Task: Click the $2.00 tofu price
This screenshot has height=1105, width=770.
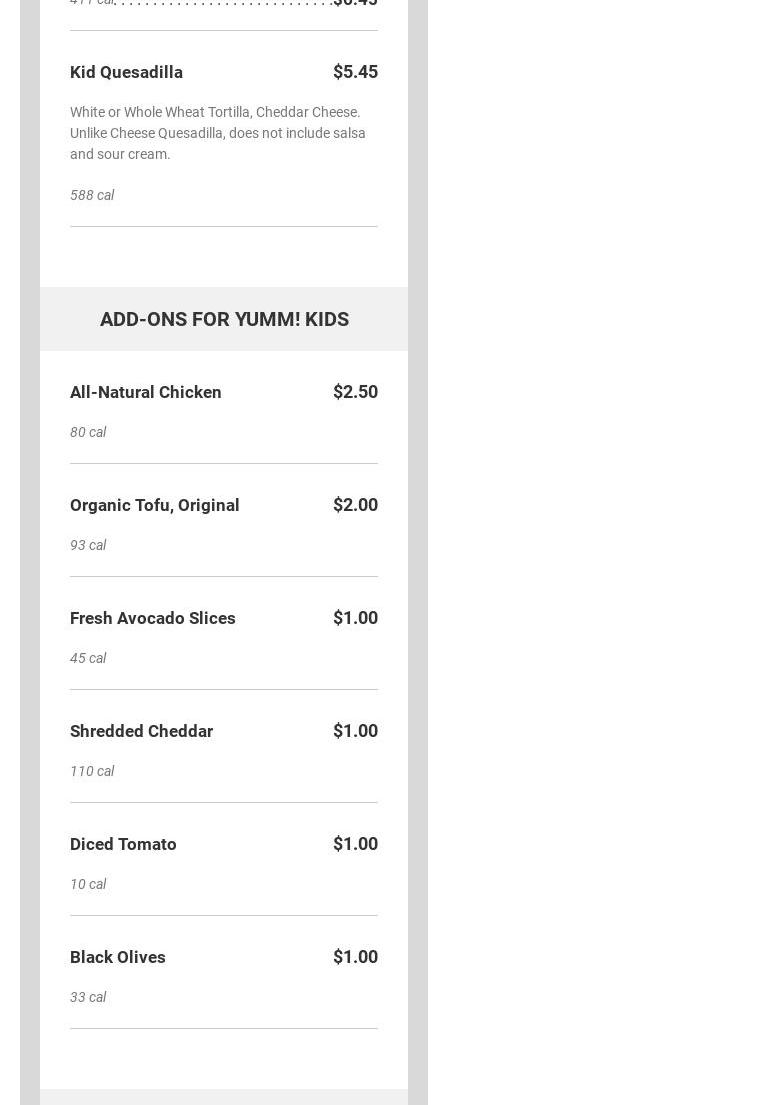Action: (x=355, y=505)
